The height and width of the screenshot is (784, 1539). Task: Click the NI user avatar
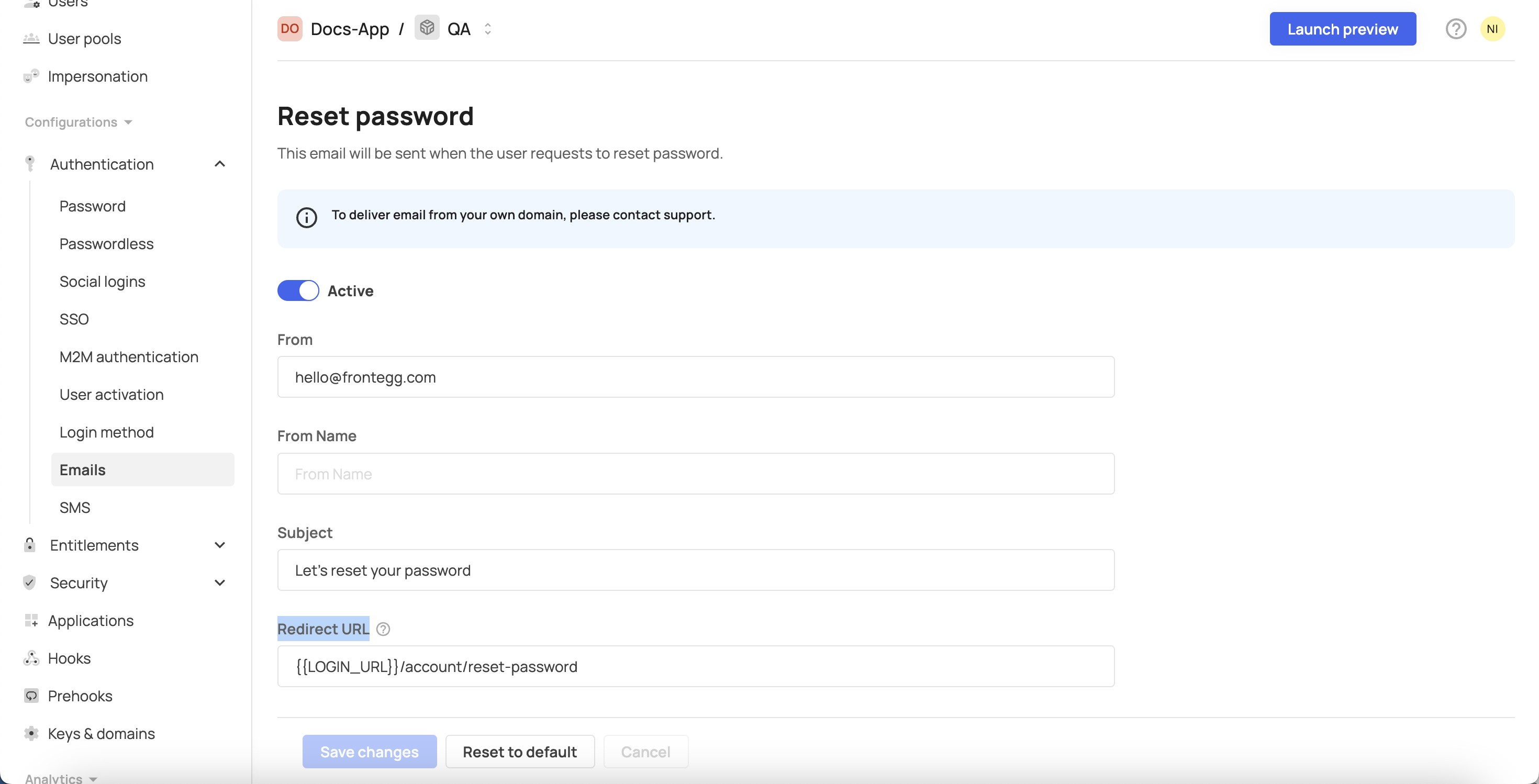1493,28
